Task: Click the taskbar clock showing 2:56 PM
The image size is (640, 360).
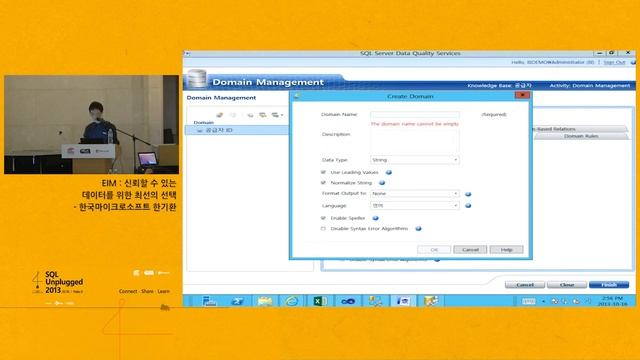Action: click(x=612, y=301)
